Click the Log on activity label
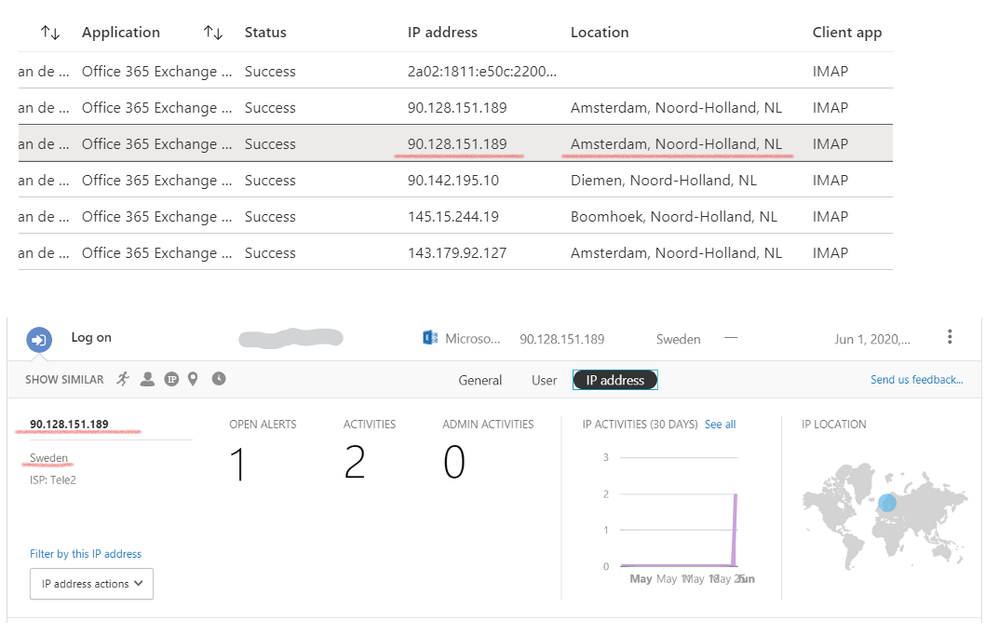The height and width of the screenshot is (635, 999). click(91, 338)
